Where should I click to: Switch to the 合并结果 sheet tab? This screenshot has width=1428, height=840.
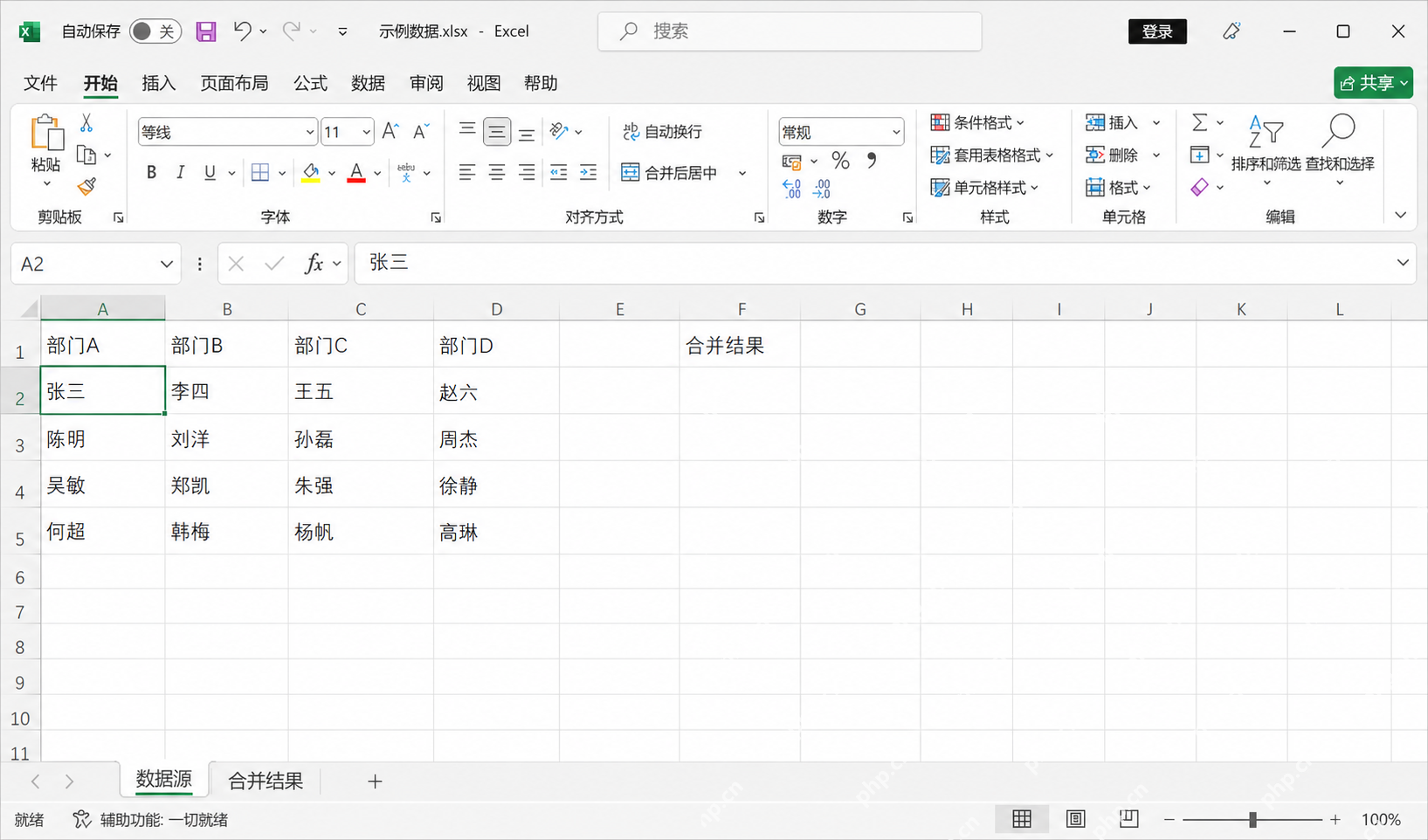[x=266, y=781]
